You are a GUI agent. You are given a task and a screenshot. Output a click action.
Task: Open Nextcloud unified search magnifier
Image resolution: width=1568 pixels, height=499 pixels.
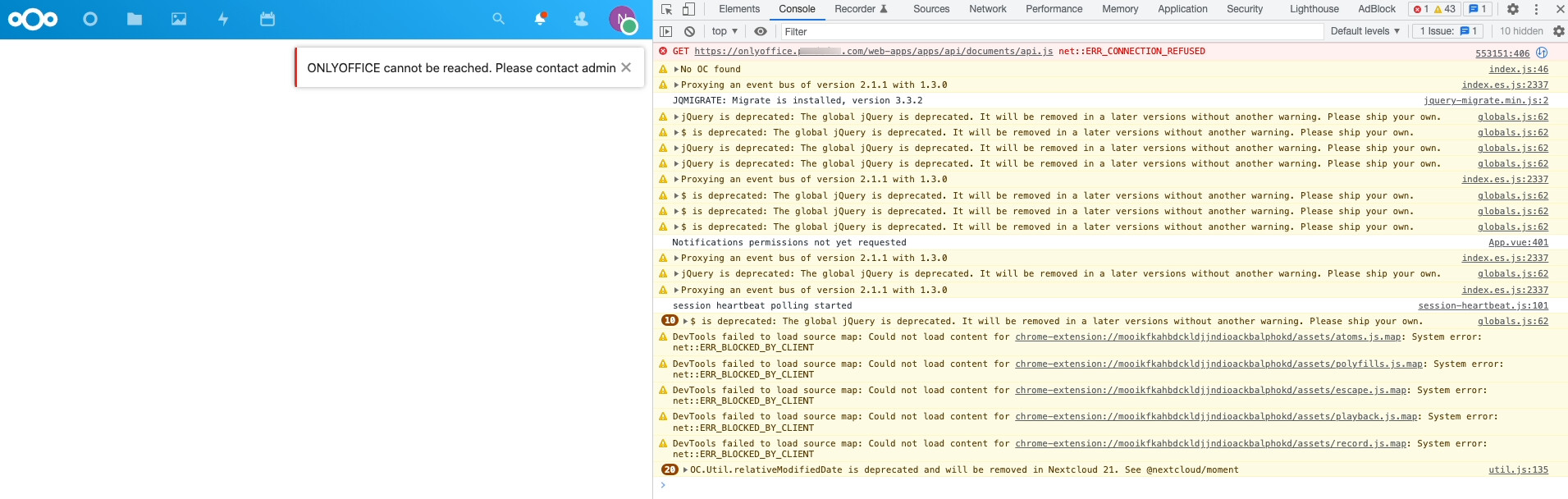tap(498, 19)
